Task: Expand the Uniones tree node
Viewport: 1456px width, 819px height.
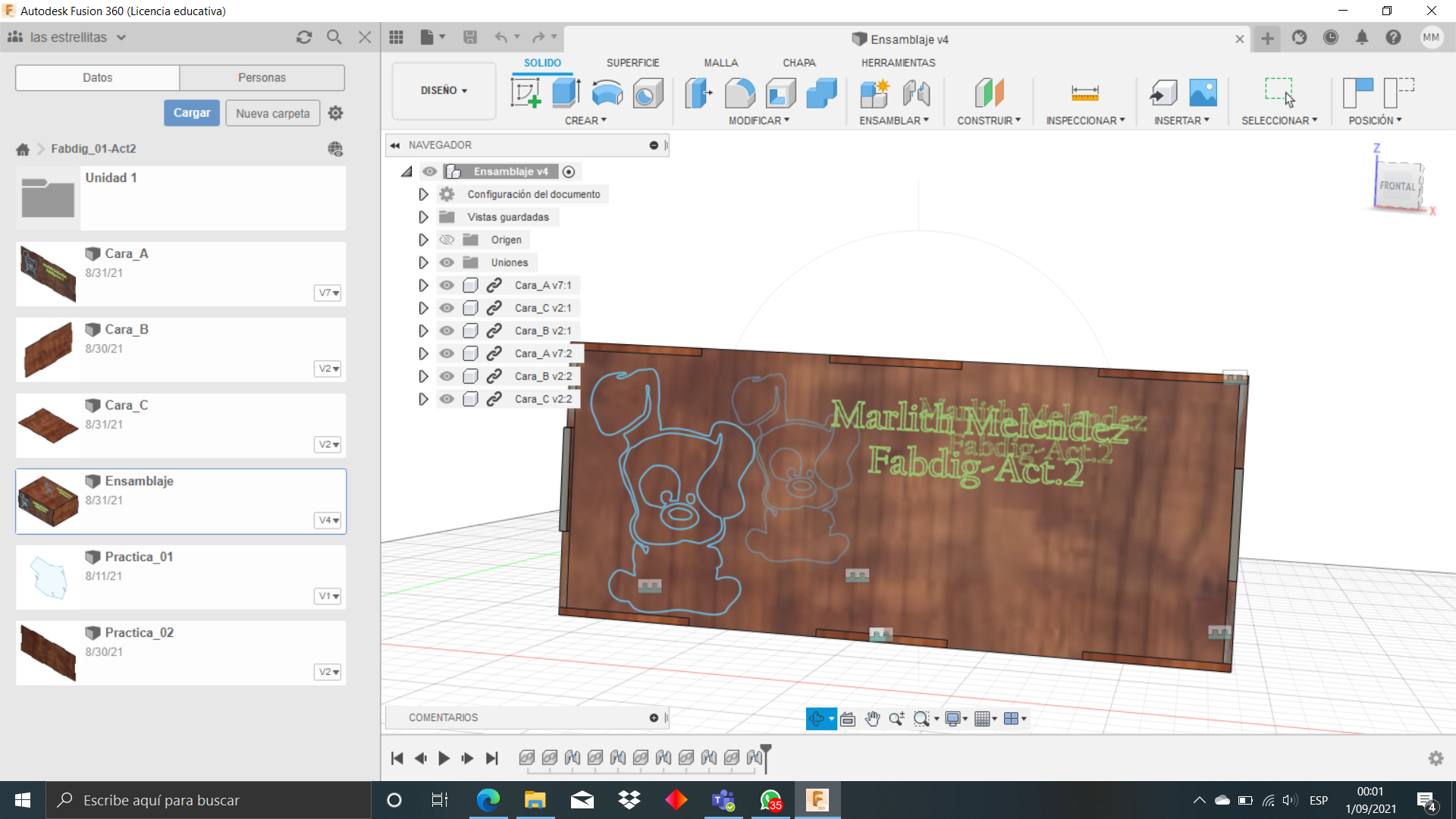Action: pos(423,262)
